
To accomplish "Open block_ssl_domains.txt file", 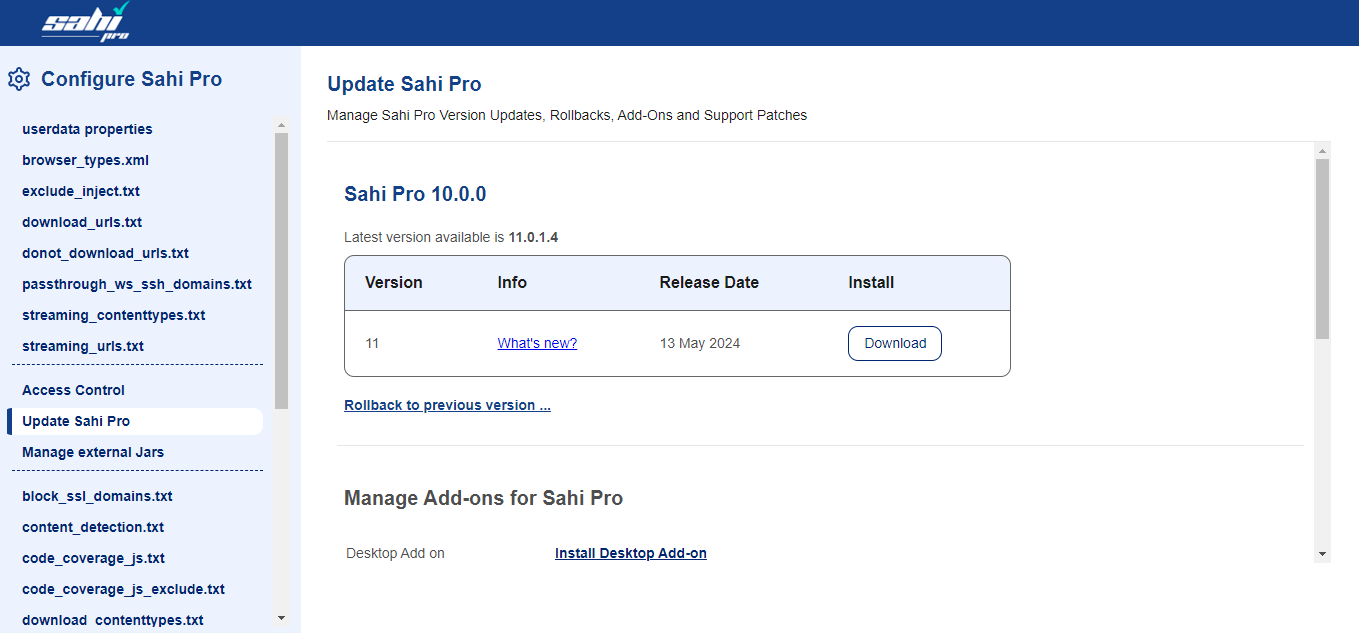I will tap(97, 496).
